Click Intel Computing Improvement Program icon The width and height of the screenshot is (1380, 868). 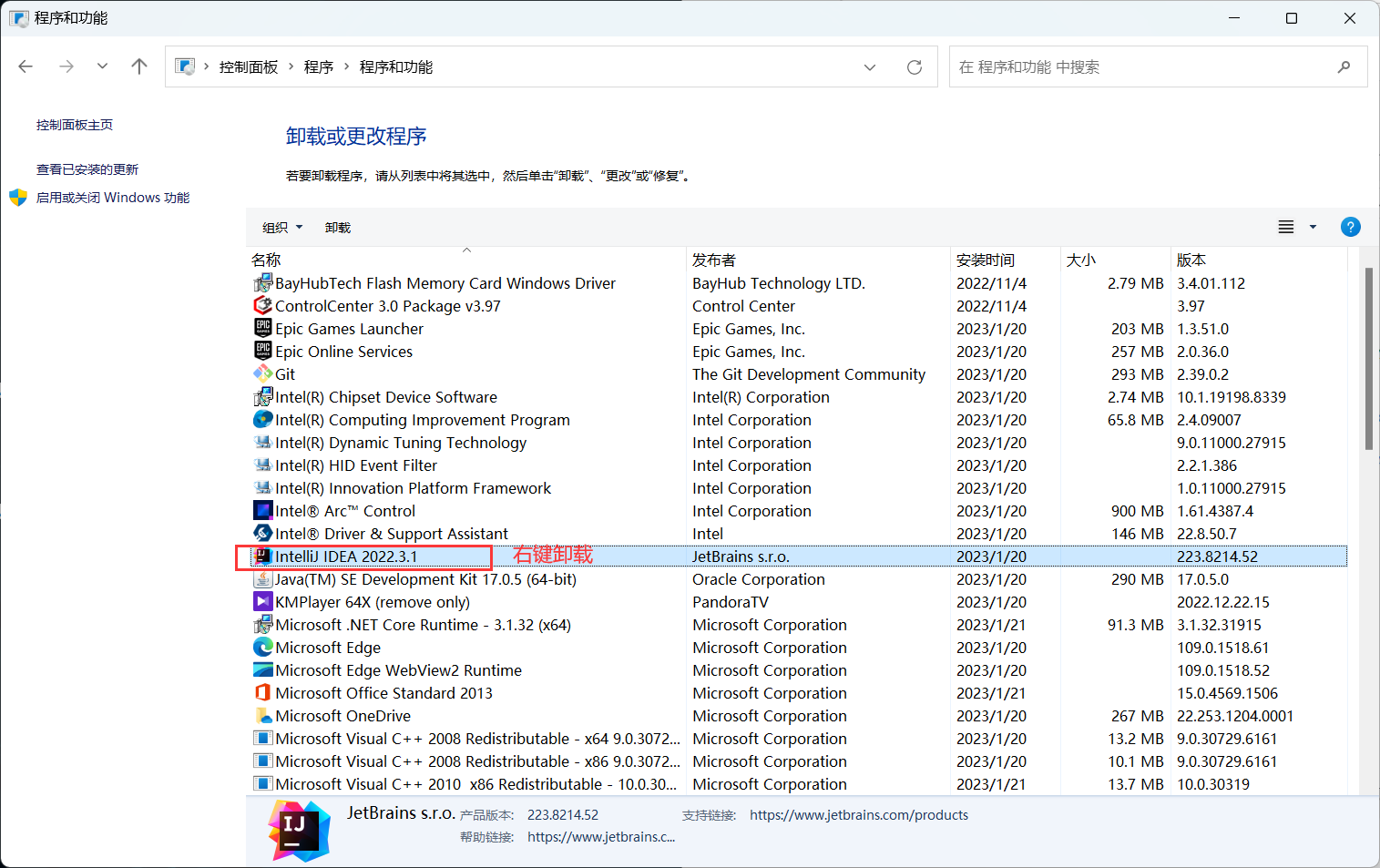pyautogui.click(x=263, y=419)
